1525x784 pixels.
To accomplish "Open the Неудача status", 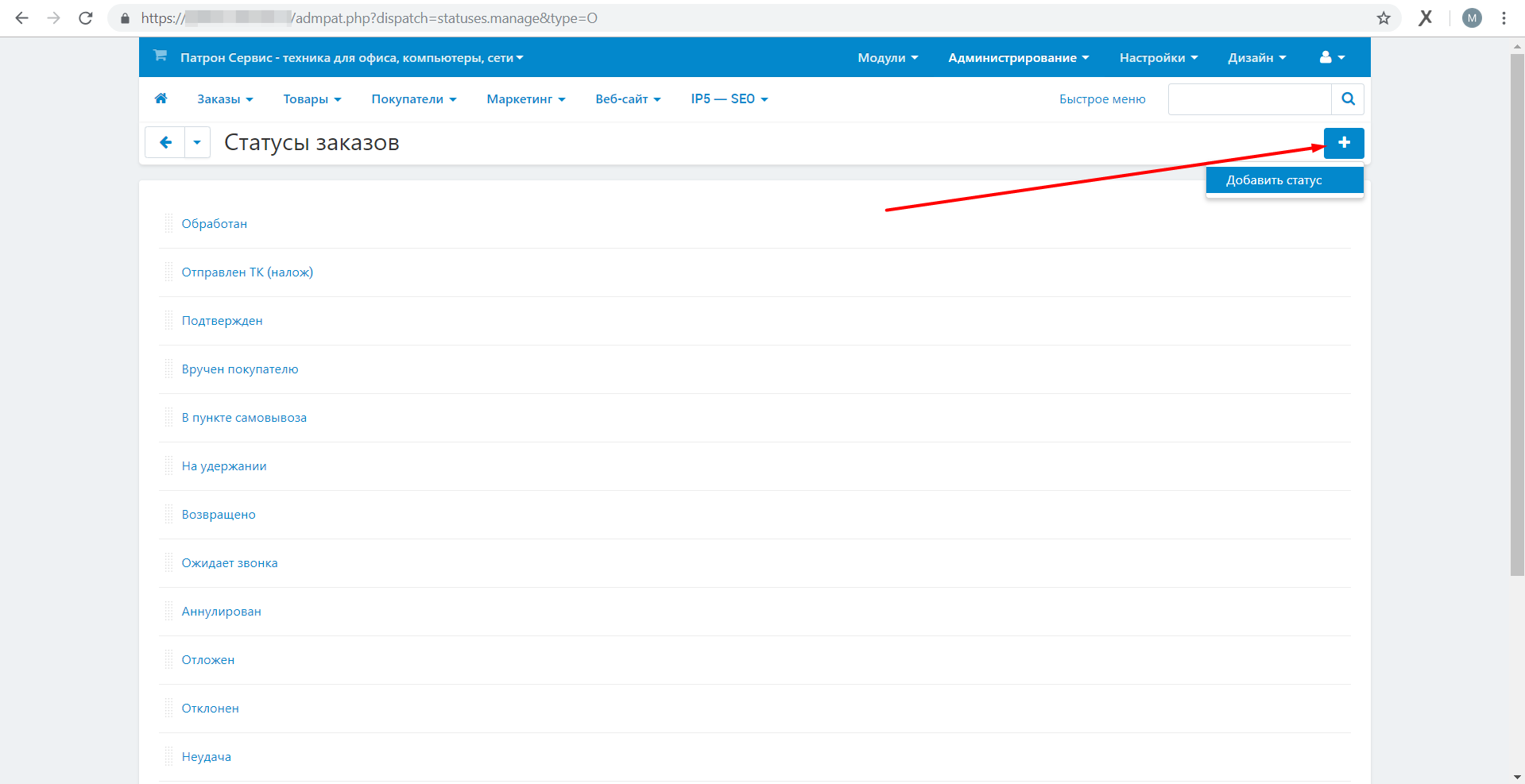I will click(x=207, y=756).
